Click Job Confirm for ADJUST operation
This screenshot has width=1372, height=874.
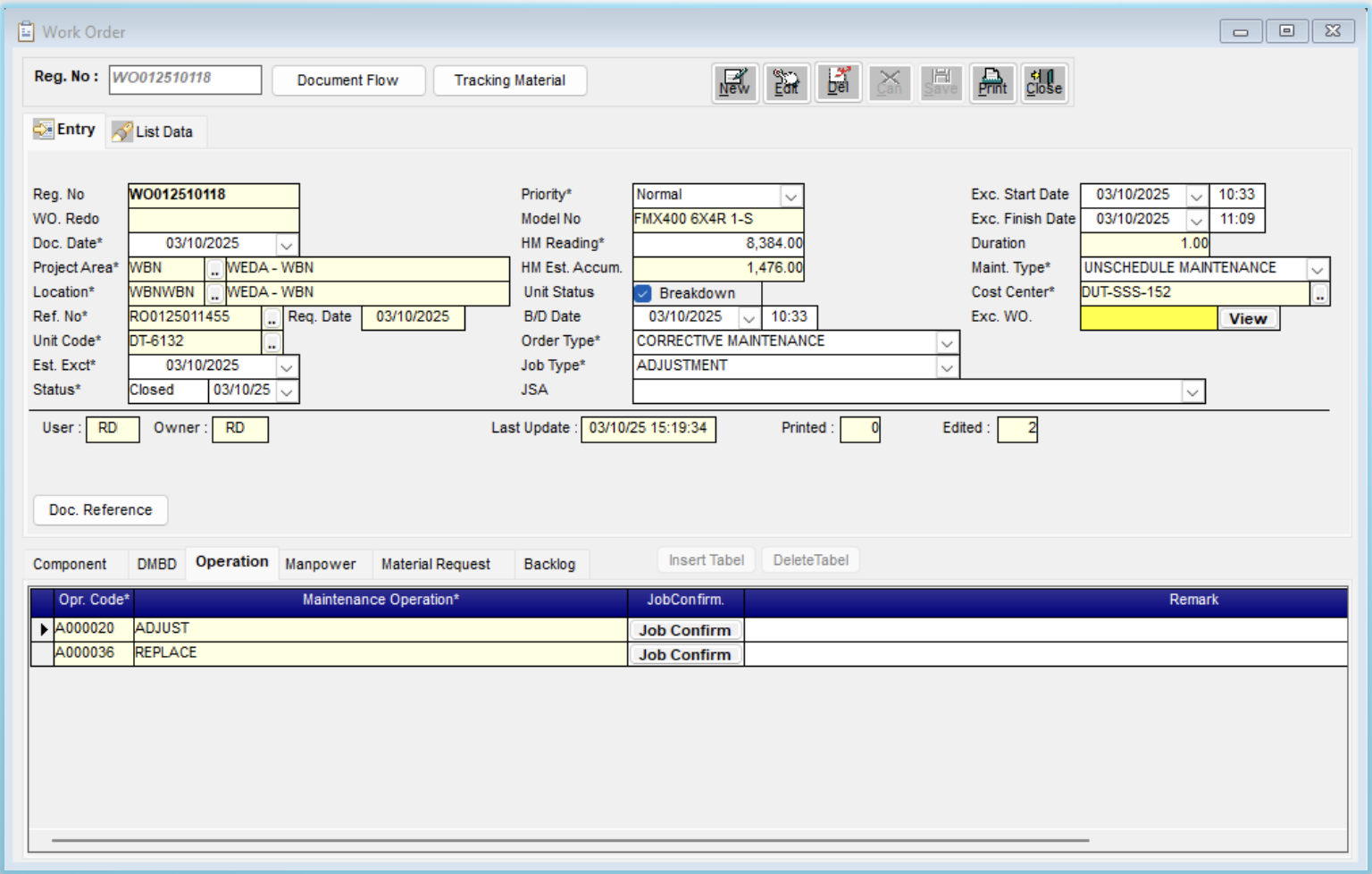click(x=685, y=630)
